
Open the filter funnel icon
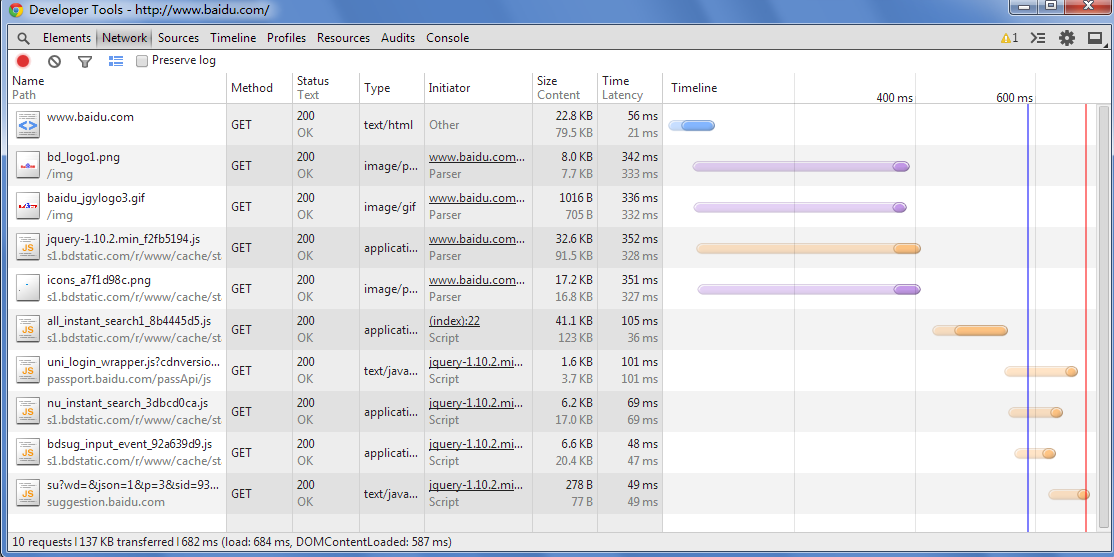click(85, 61)
